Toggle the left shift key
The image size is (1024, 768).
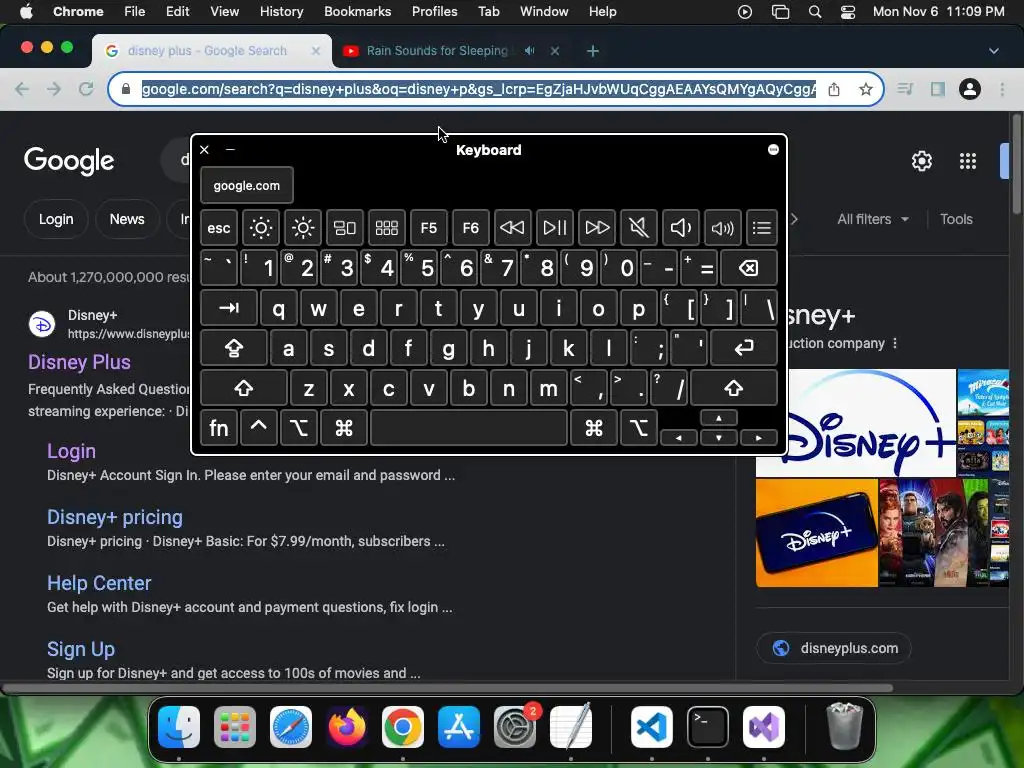(x=244, y=389)
